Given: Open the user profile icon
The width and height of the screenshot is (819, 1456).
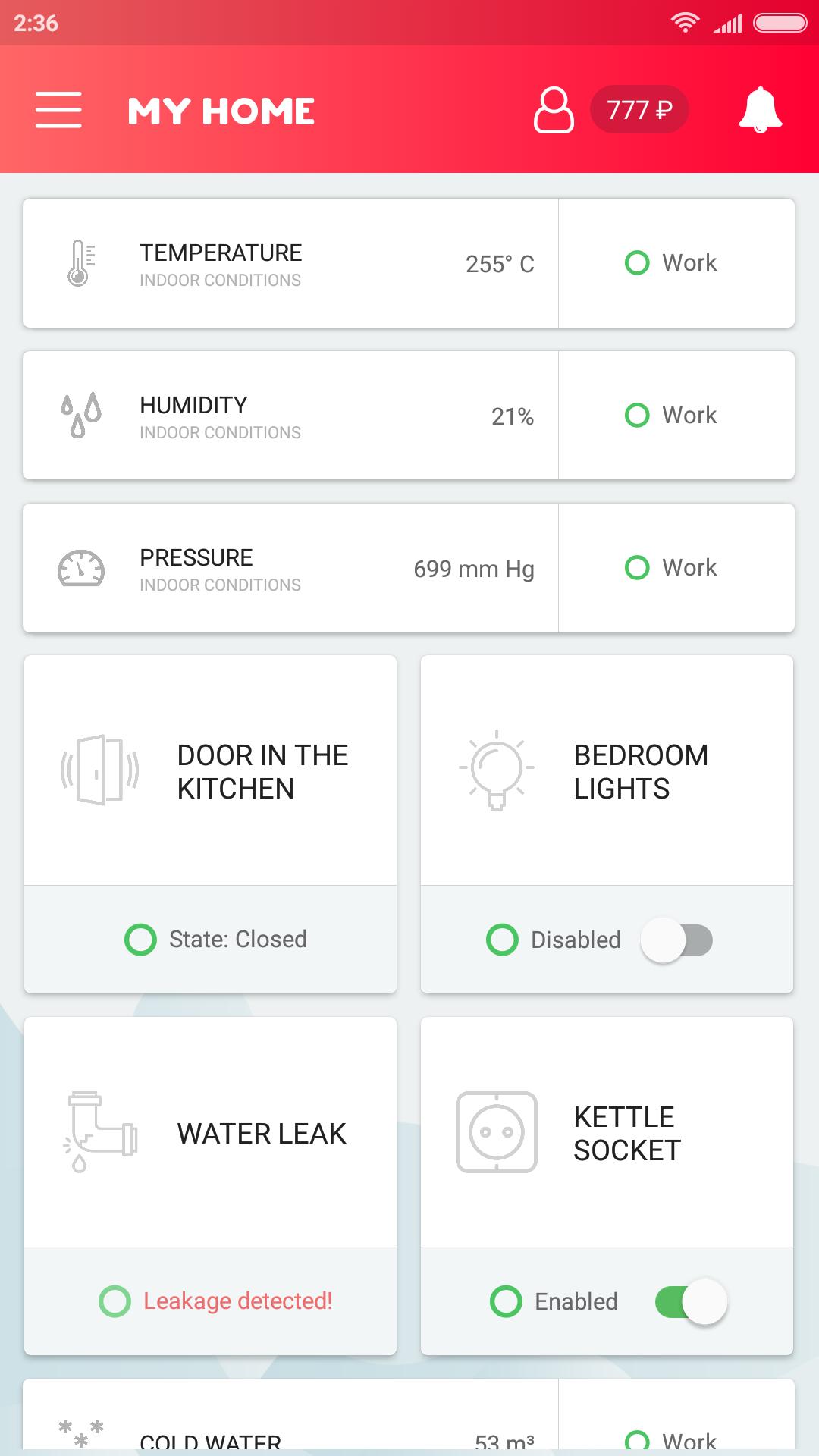Looking at the screenshot, I should (554, 111).
